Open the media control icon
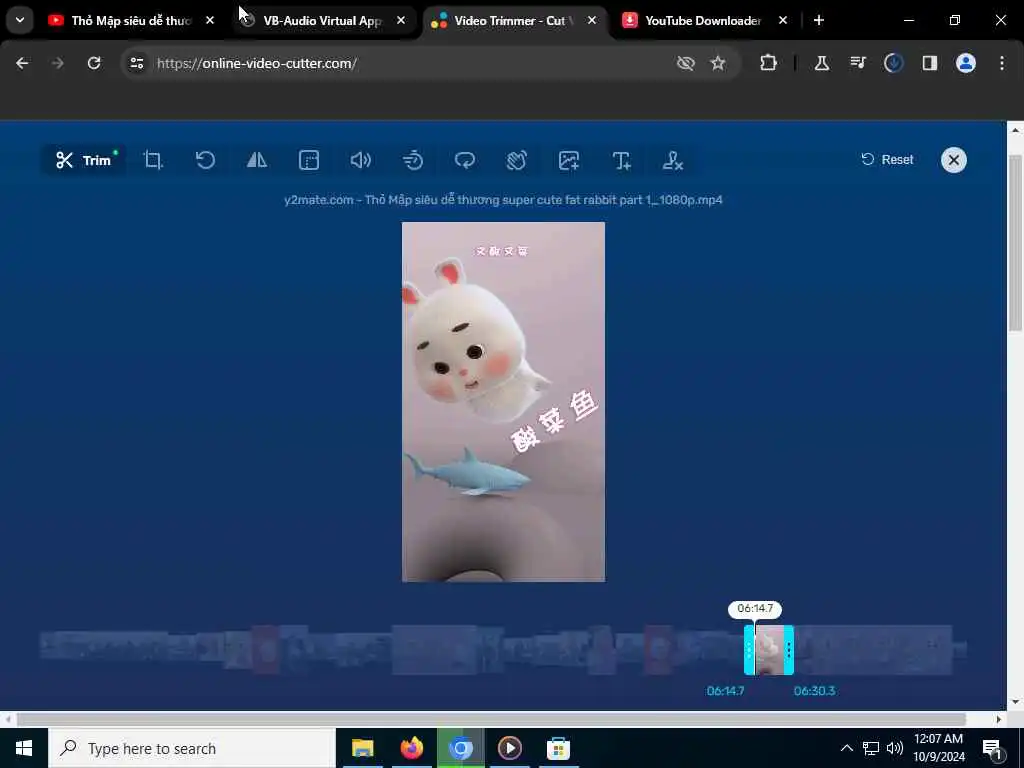 [857, 63]
